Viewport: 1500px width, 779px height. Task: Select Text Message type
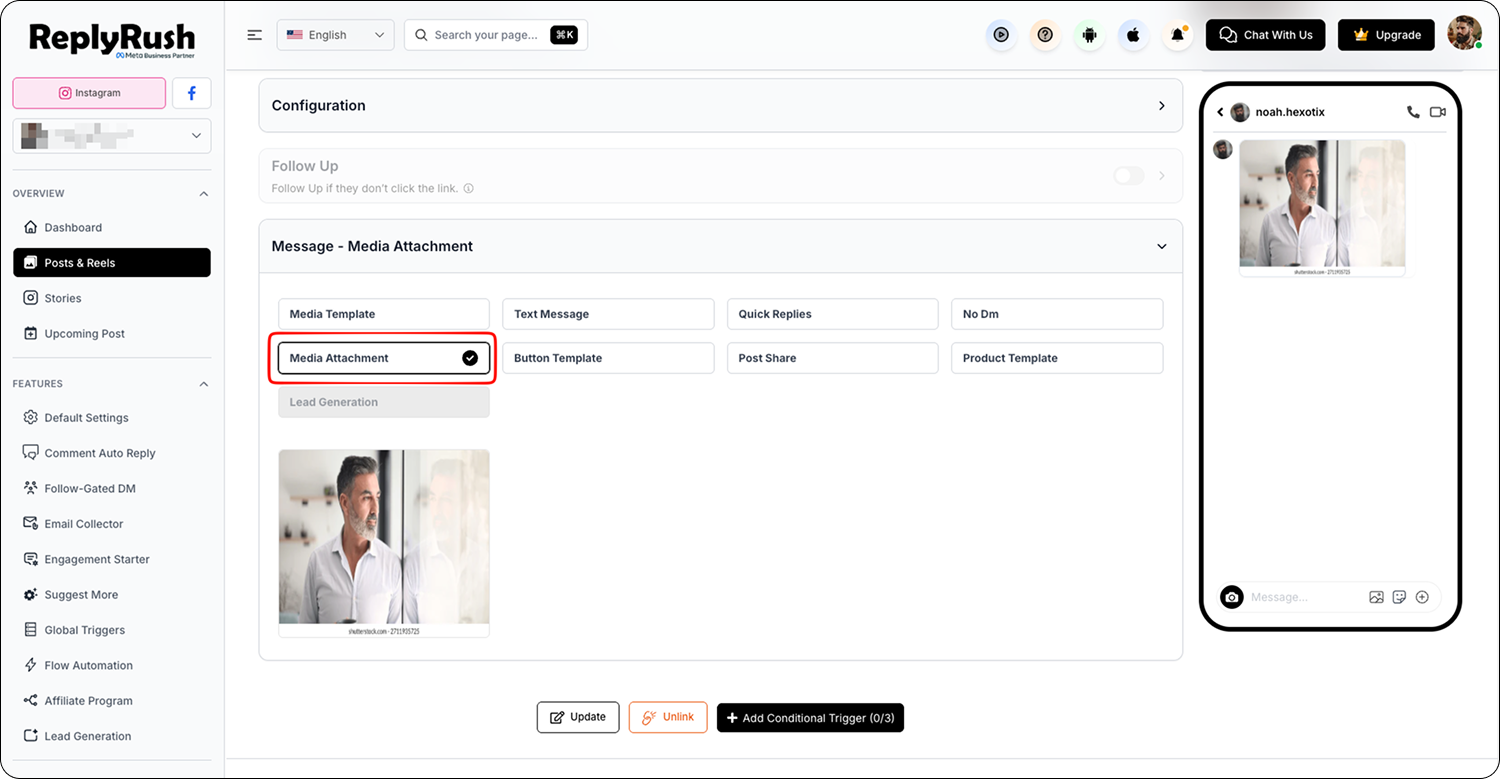coord(608,314)
